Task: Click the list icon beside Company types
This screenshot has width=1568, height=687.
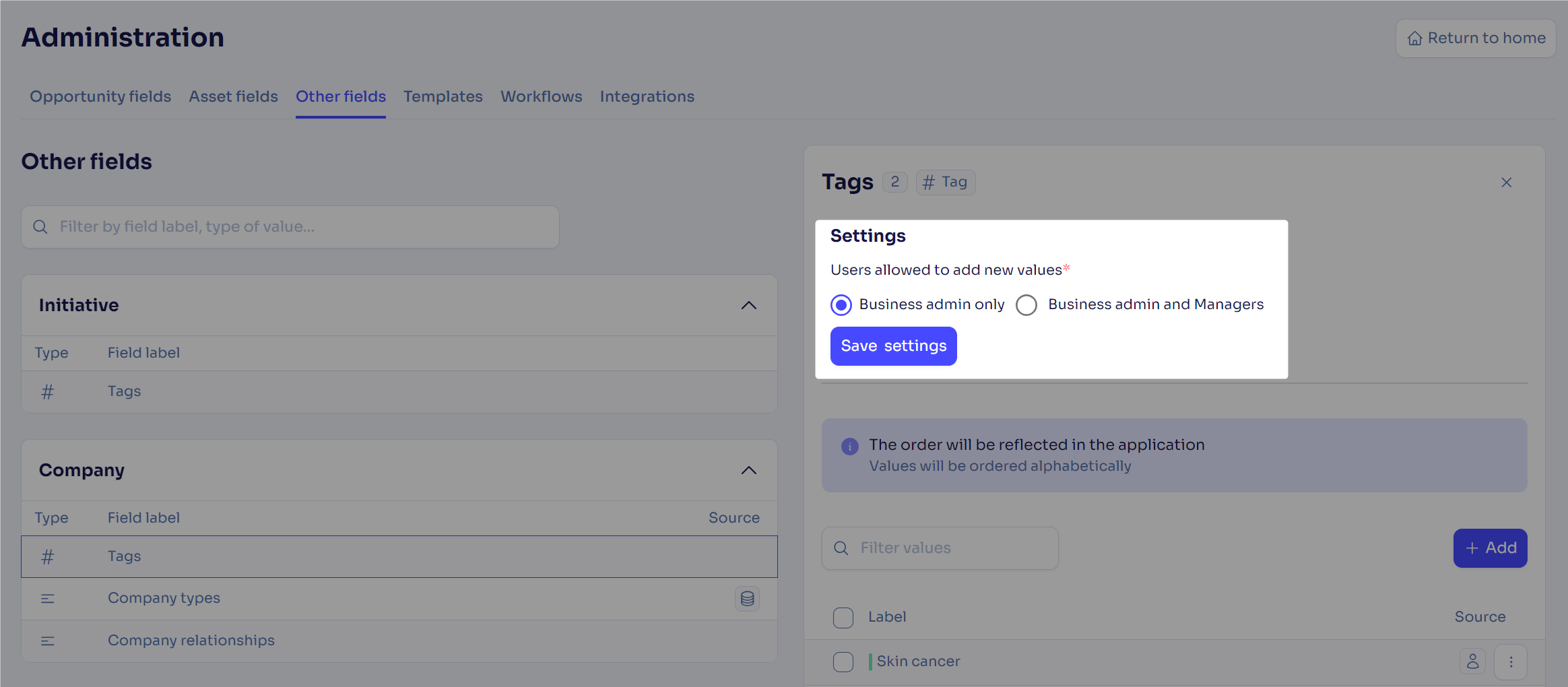Action: [x=47, y=599]
